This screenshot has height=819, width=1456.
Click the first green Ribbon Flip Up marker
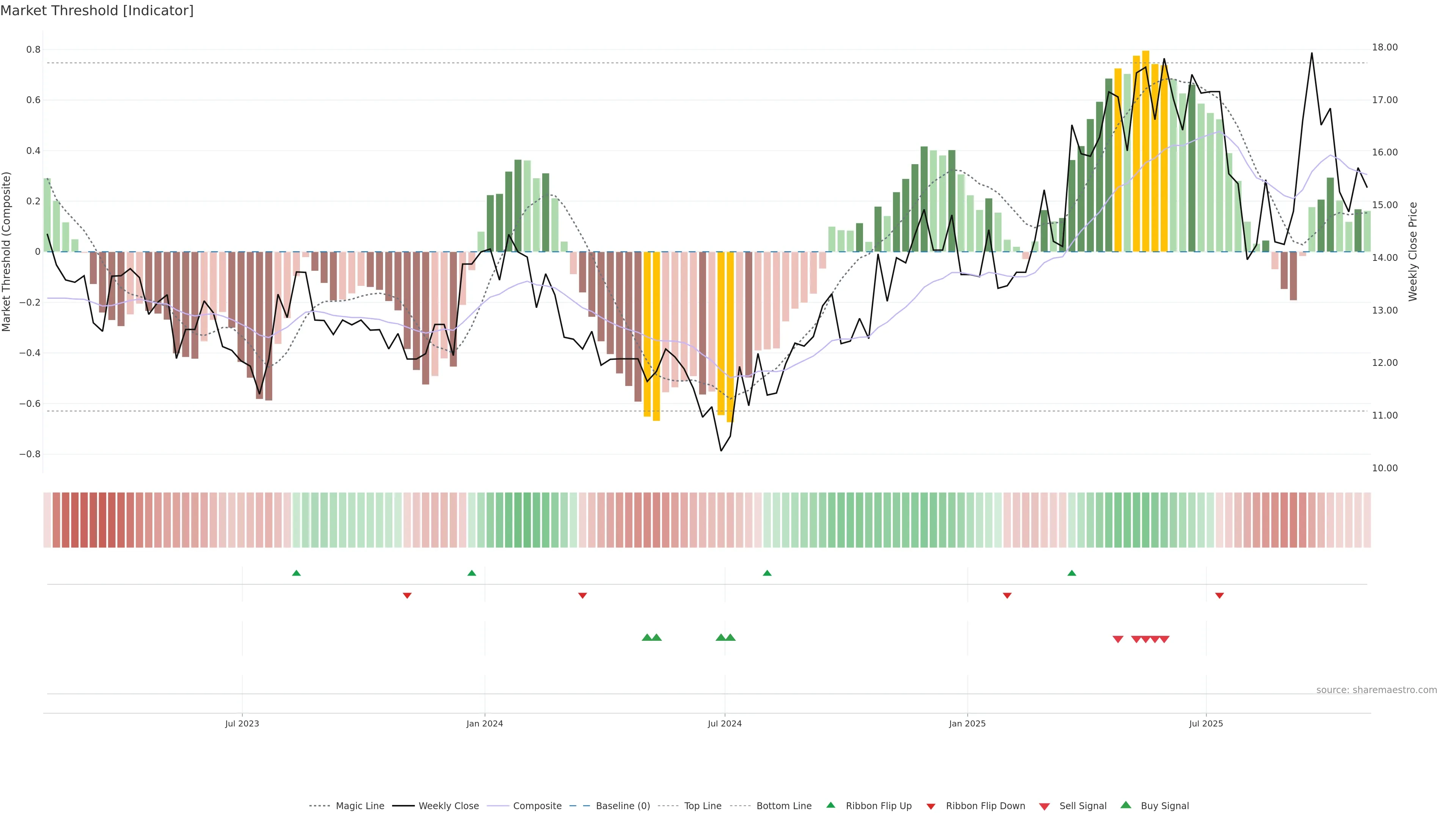(296, 573)
